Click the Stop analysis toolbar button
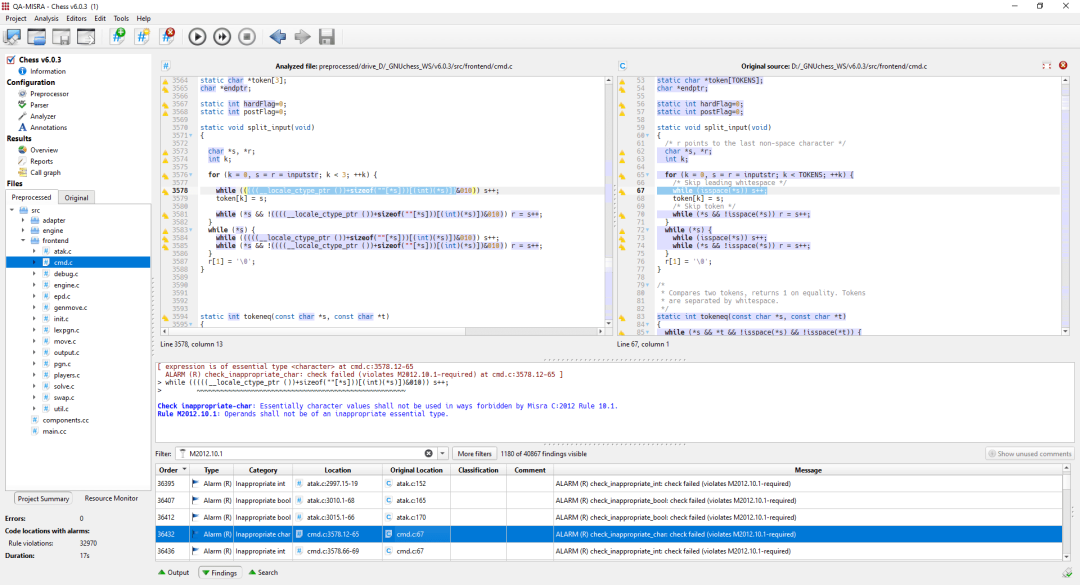 coord(247,37)
